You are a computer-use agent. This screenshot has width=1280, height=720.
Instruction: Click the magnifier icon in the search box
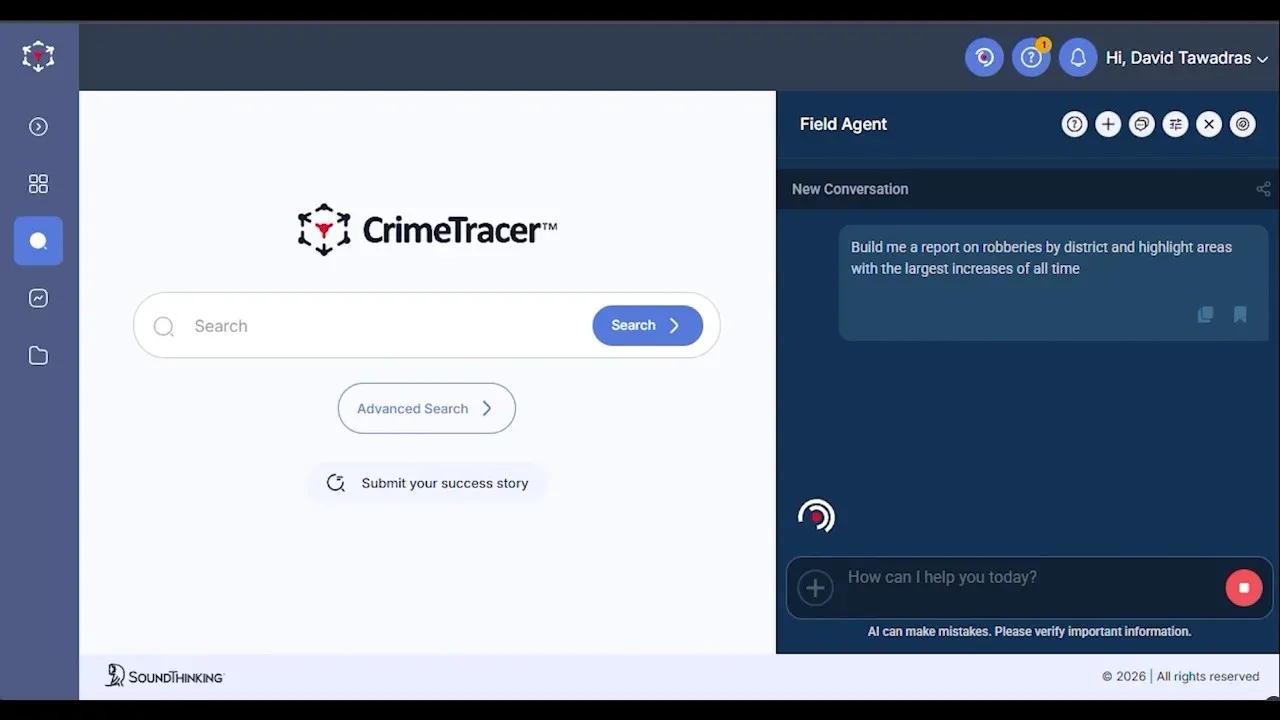coord(164,326)
